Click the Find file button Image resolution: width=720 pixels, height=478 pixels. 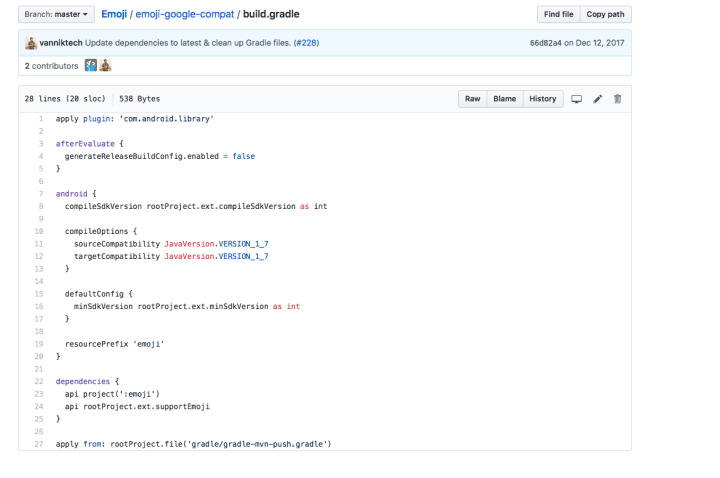tap(558, 15)
